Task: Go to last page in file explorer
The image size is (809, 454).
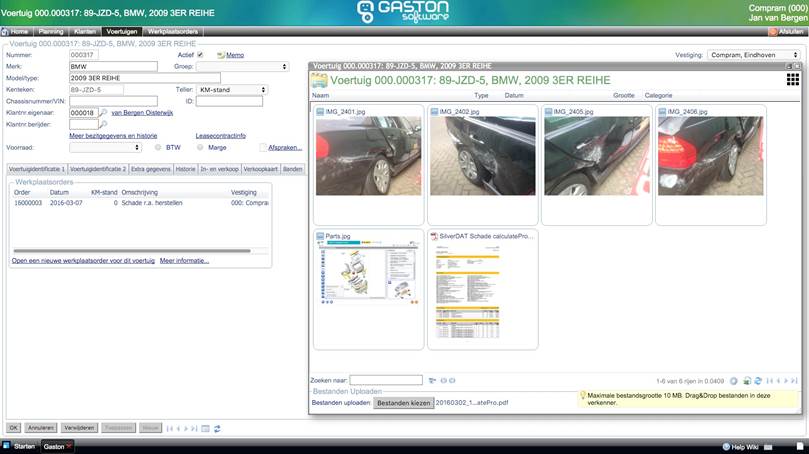Action: [795, 381]
